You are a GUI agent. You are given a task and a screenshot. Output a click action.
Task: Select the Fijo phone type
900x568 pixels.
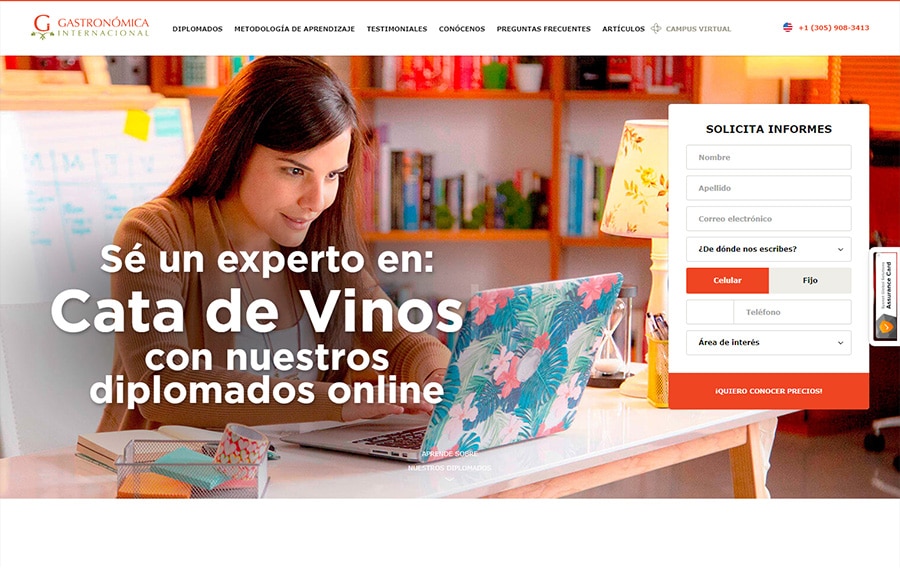tap(810, 281)
